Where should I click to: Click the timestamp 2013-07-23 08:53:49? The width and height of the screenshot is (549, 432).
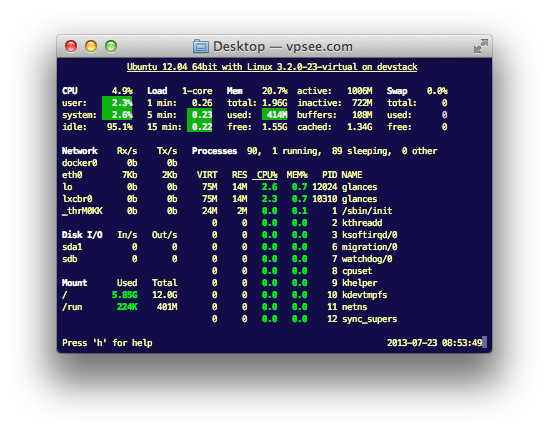click(x=435, y=343)
